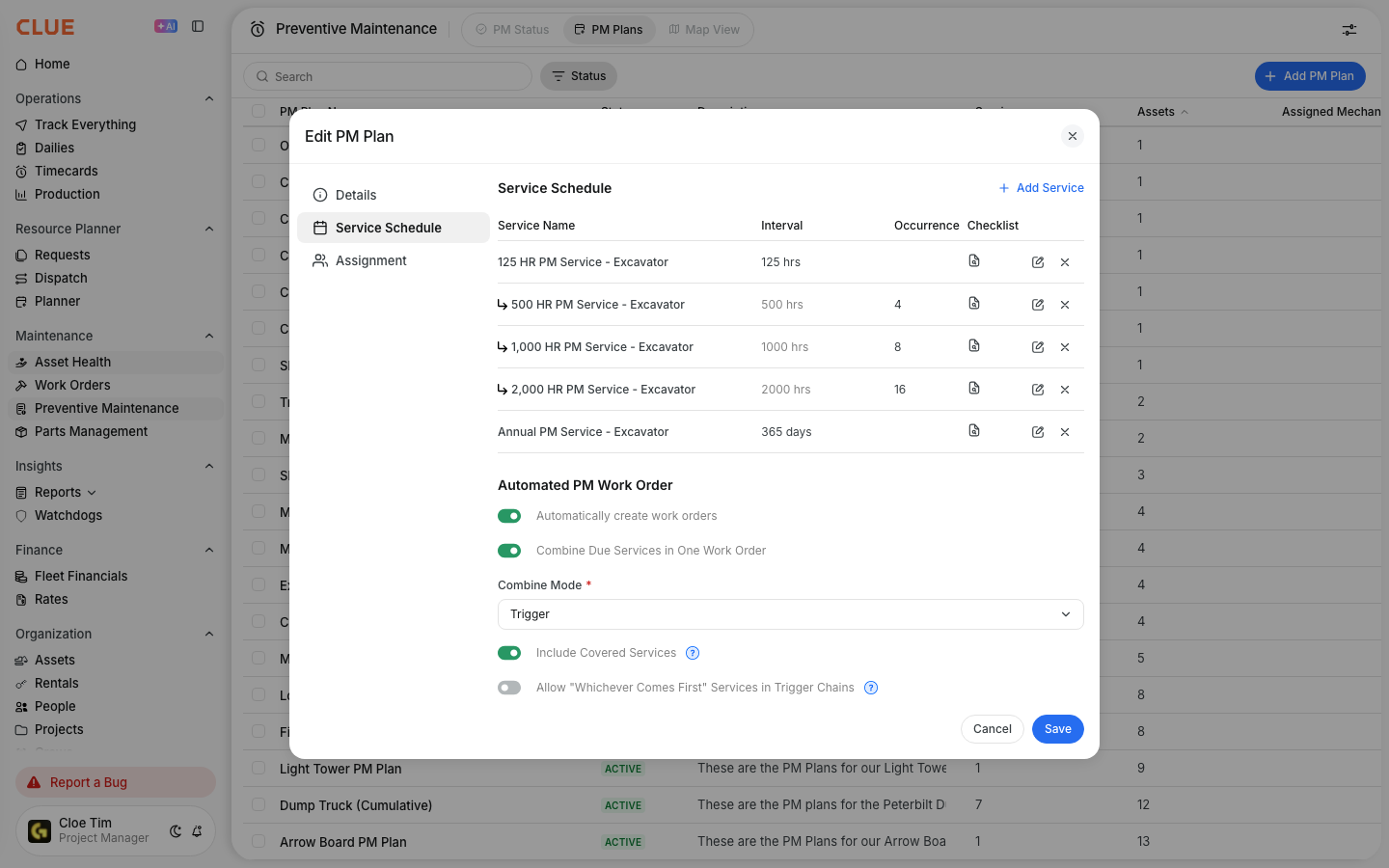Viewport: 1389px width, 868px height.
Task: Collapse the Finance sidebar section
Action: pyautogui.click(x=209, y=550)
